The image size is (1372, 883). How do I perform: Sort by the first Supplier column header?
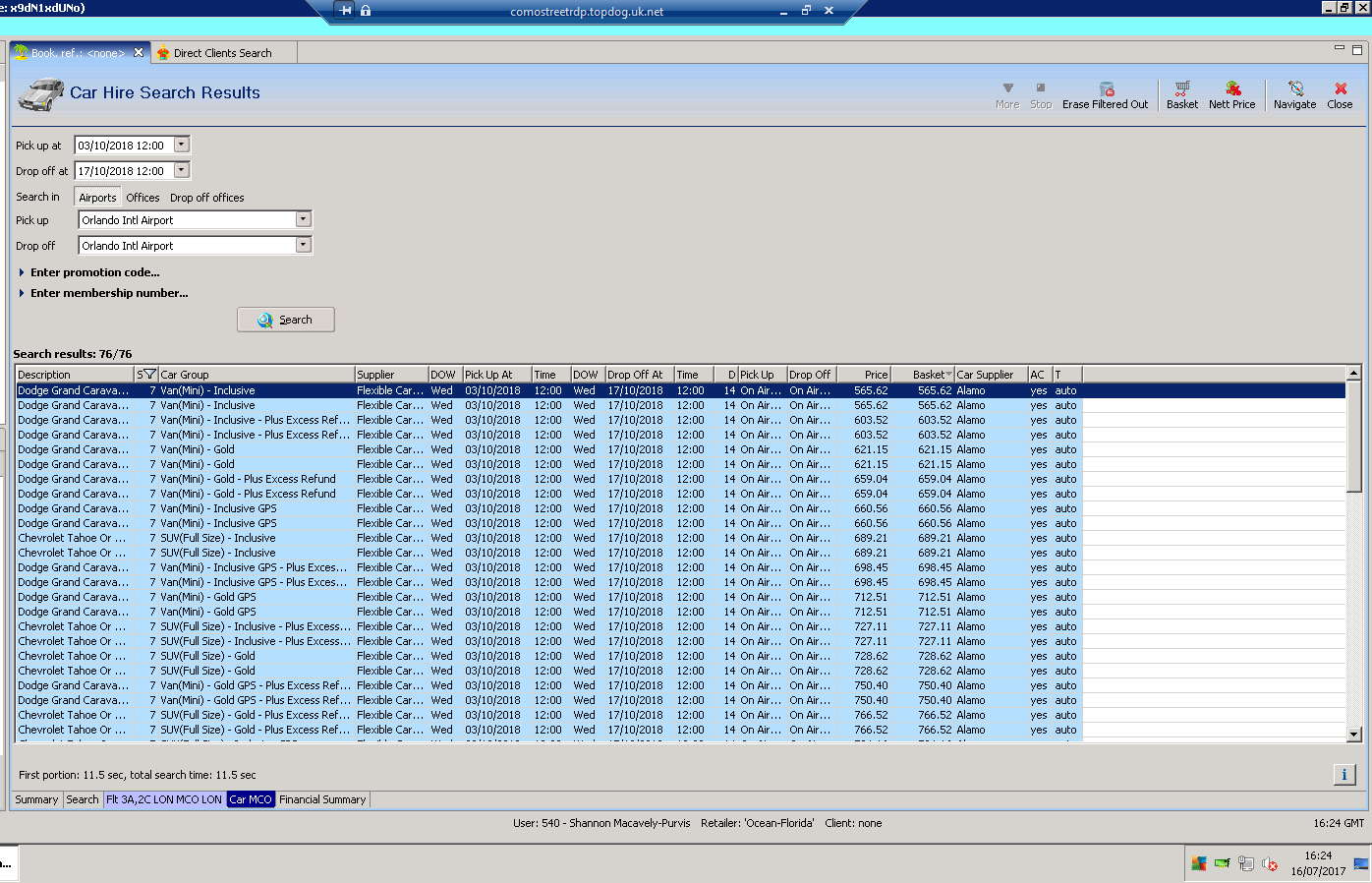point(391,375)
